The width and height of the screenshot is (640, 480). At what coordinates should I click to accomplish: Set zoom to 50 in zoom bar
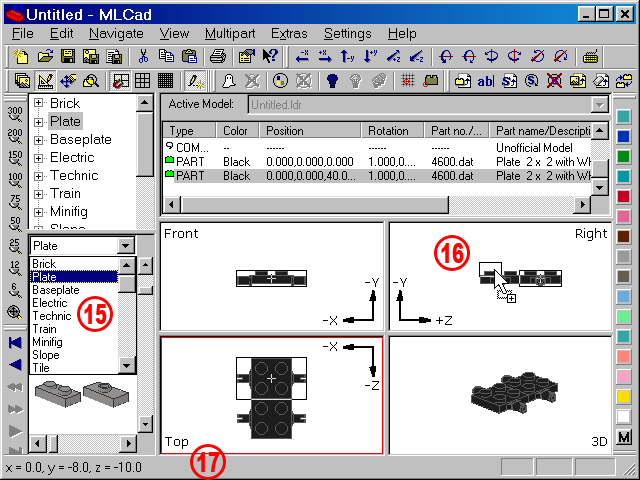(15, 224)
